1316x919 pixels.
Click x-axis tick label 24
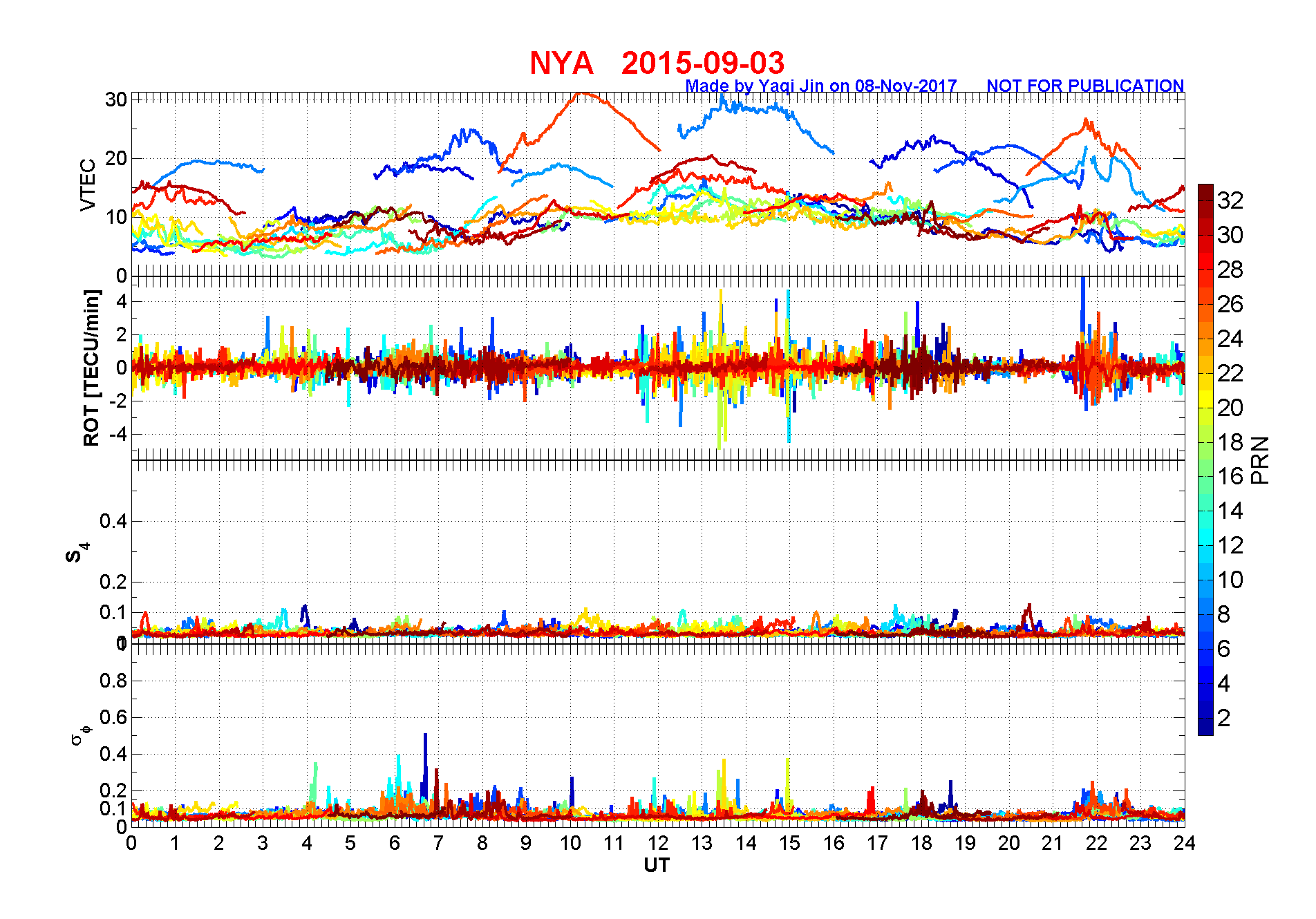pos(1185,843)
